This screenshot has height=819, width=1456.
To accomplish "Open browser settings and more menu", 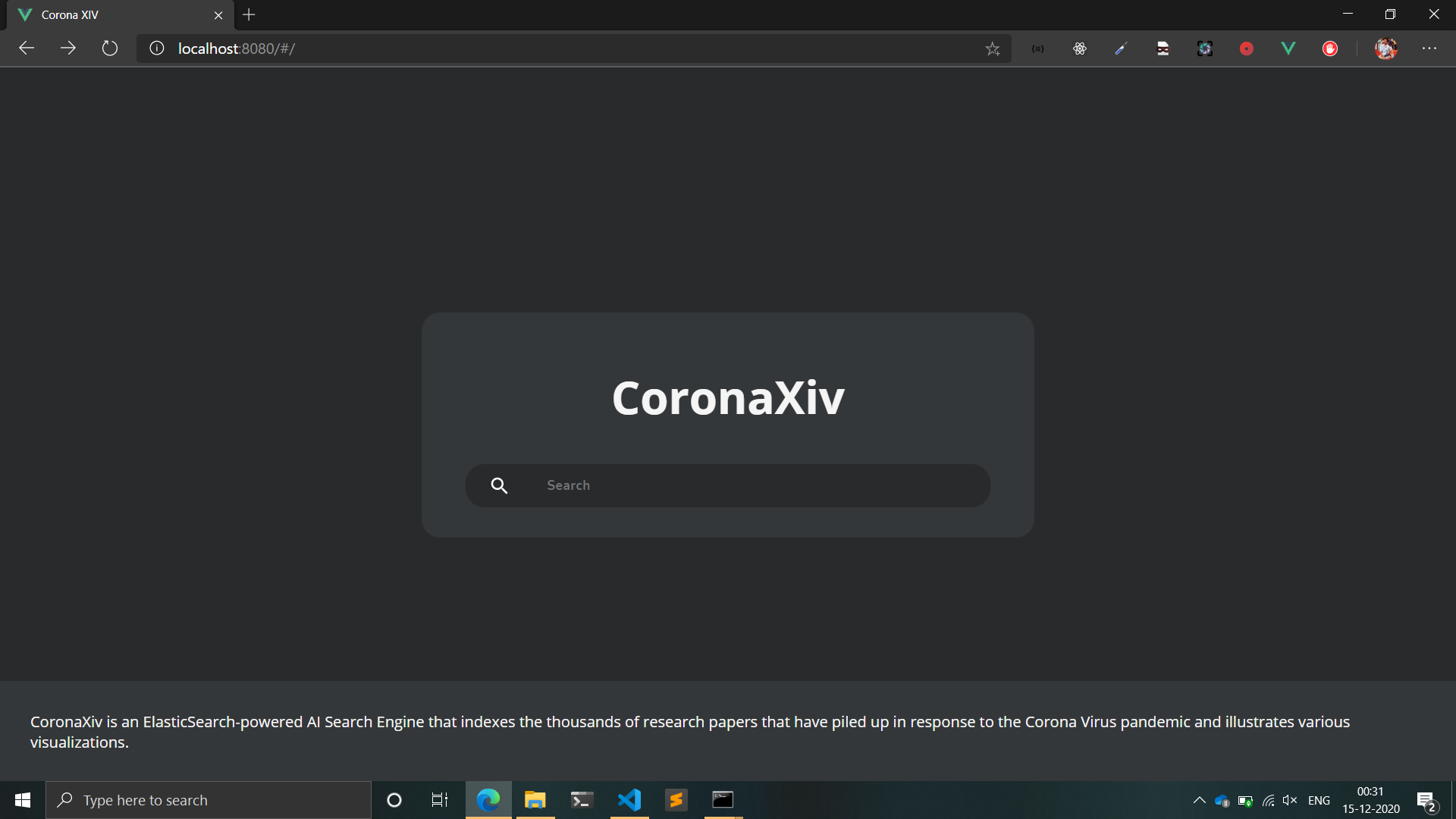I will [x=1429, y=49].
